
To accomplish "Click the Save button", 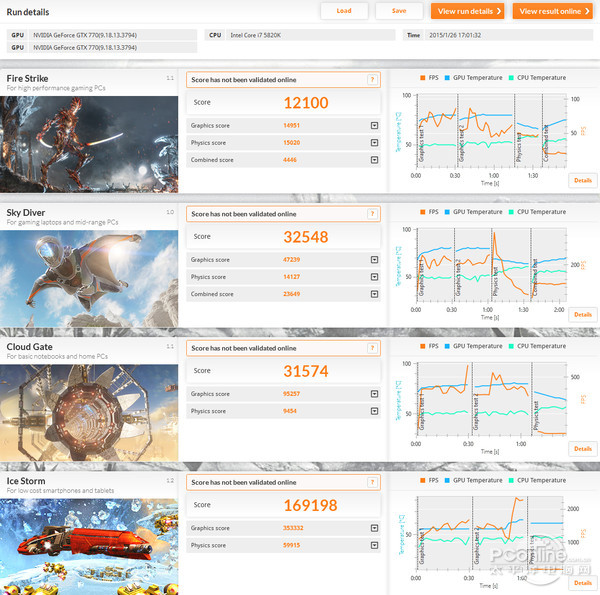I will [x=399, y=11].
